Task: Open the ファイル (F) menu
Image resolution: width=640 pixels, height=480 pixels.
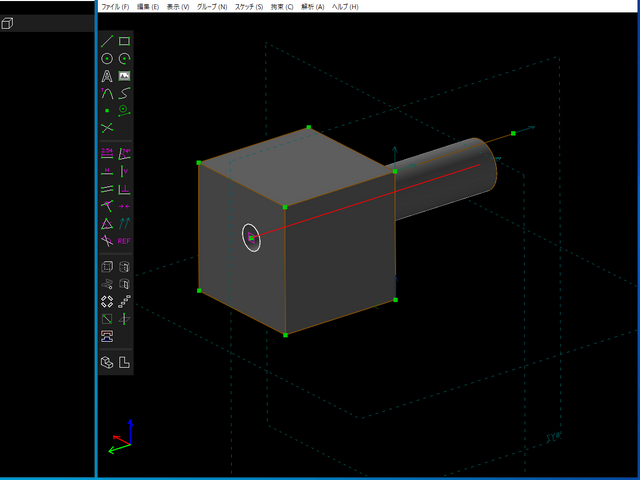Action: 115,6
